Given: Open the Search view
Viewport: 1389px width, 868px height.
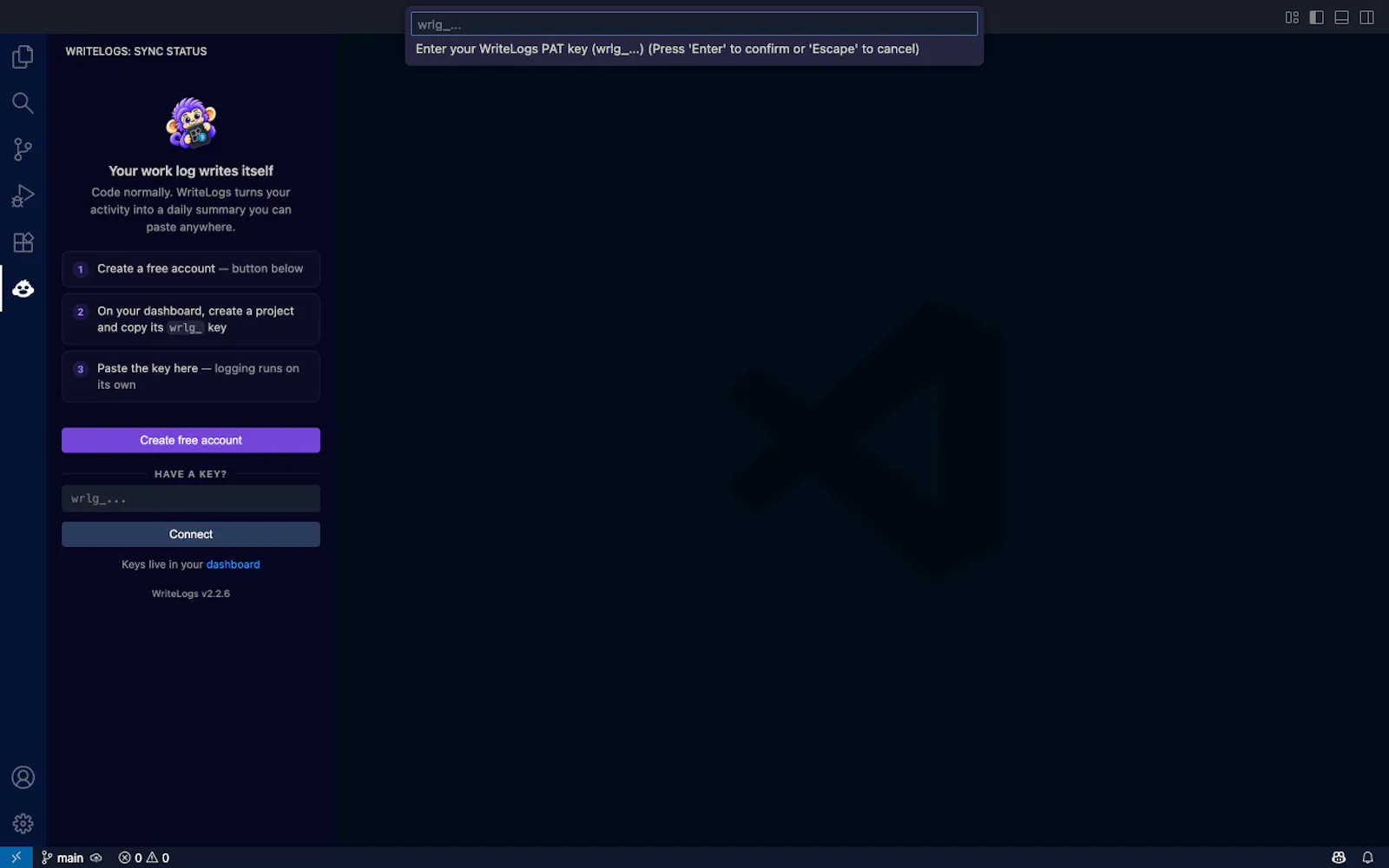Looking at the screenshot, I should coord(23,103).
